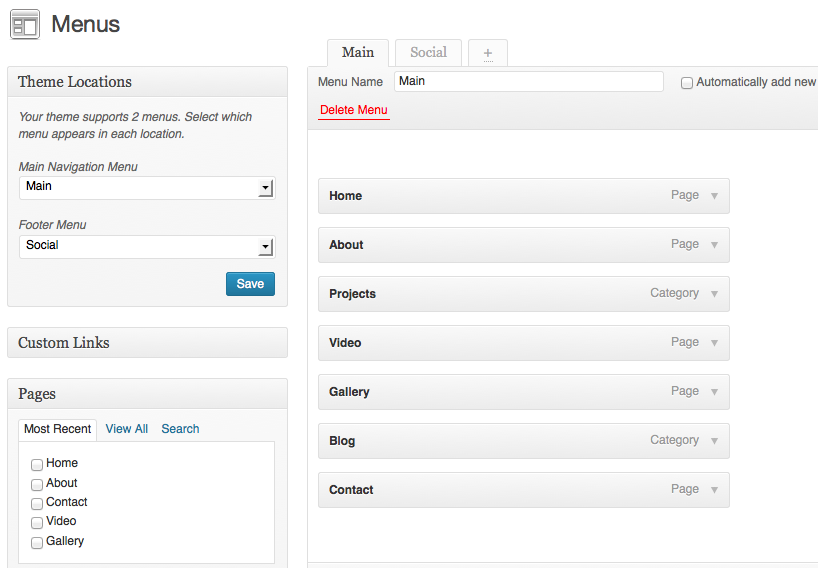Select the View All pages tab

pos(126,429)
